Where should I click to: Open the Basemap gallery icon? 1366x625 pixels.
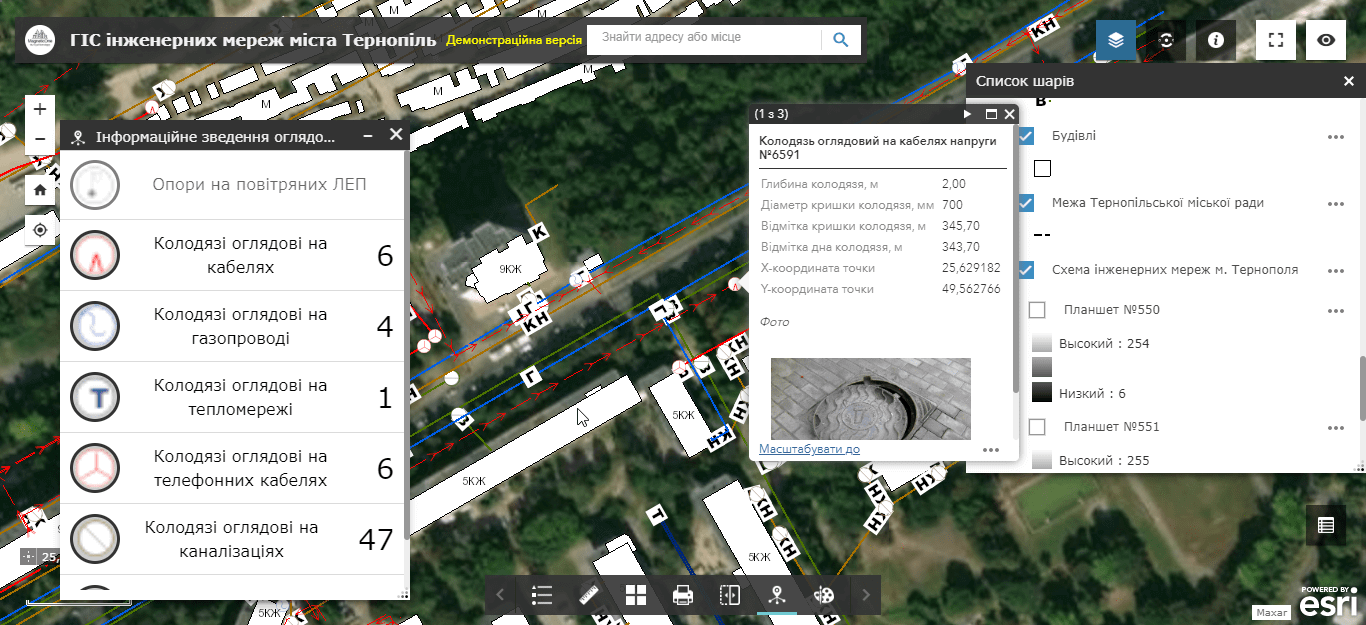pos(635,595)
